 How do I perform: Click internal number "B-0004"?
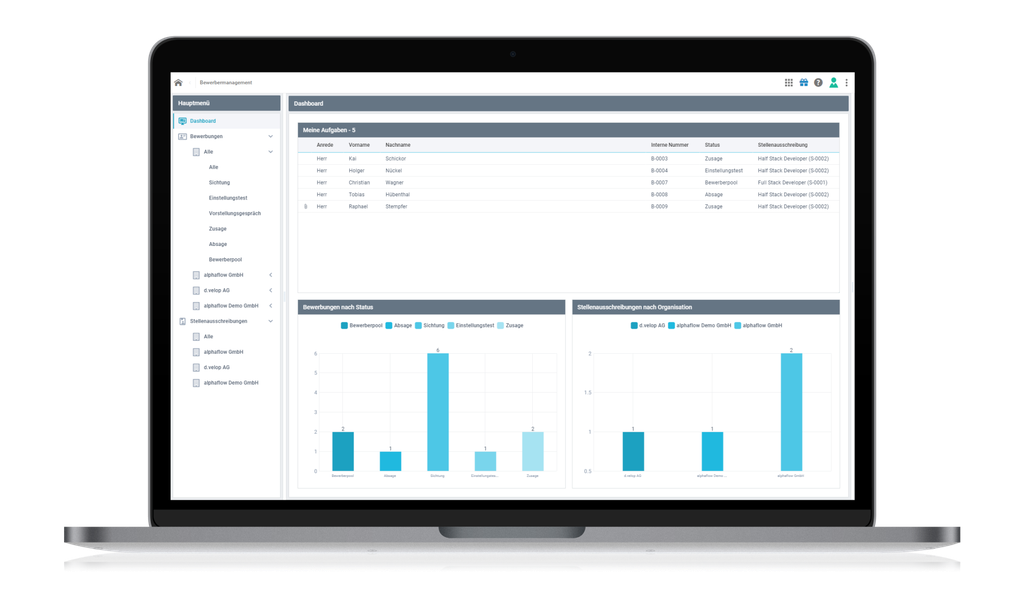click(x=659, y=170)
